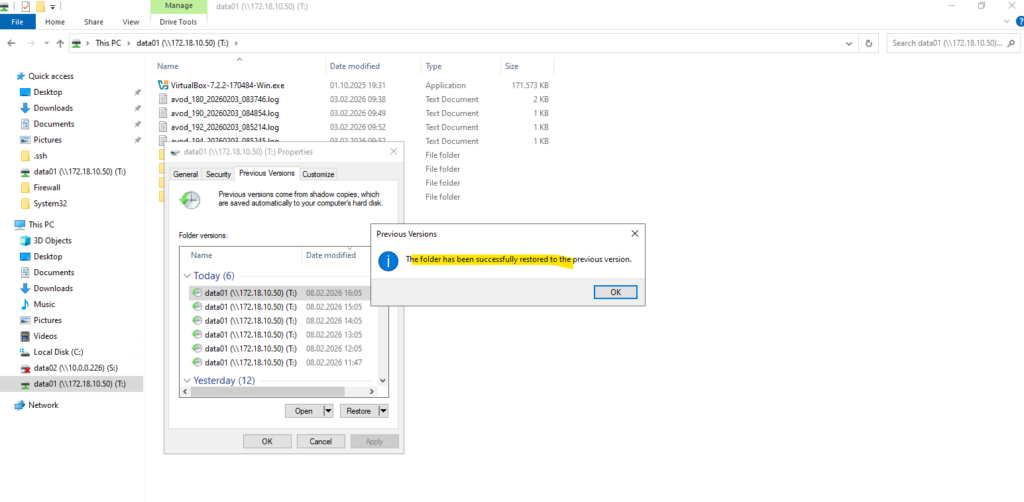Select the 08.02.2026 15:05 folder version

[x=278, y=307]
